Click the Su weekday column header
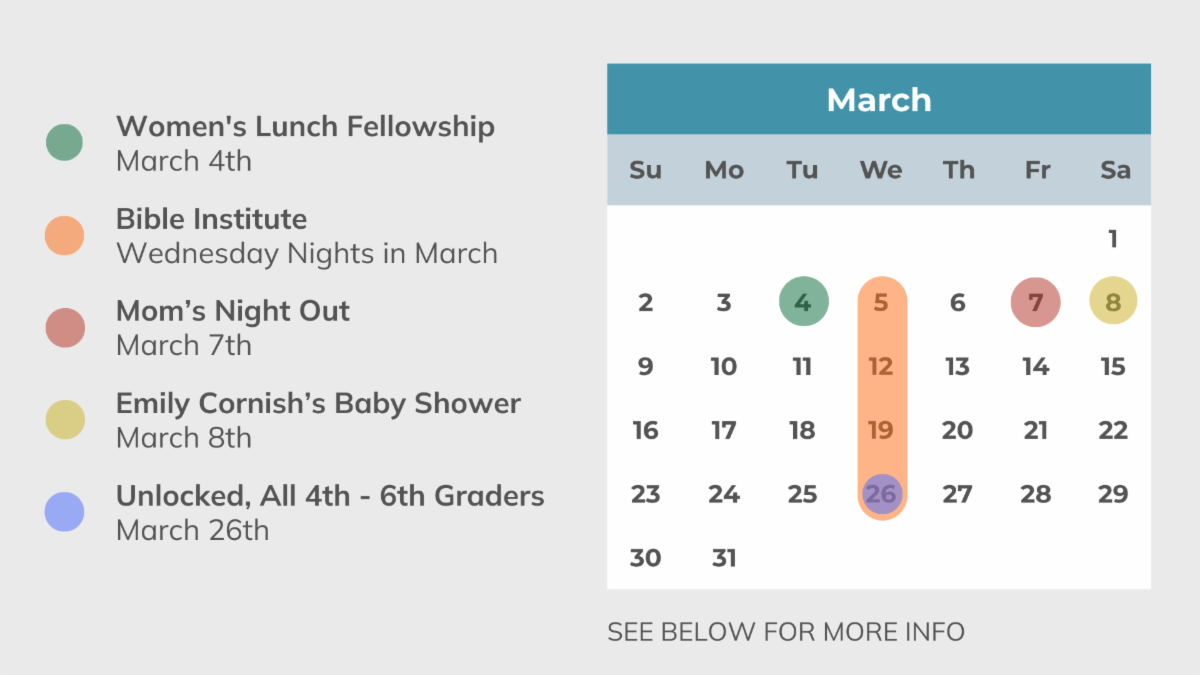1200x675 pixels. pyautogui.click(x=645, y=170)
